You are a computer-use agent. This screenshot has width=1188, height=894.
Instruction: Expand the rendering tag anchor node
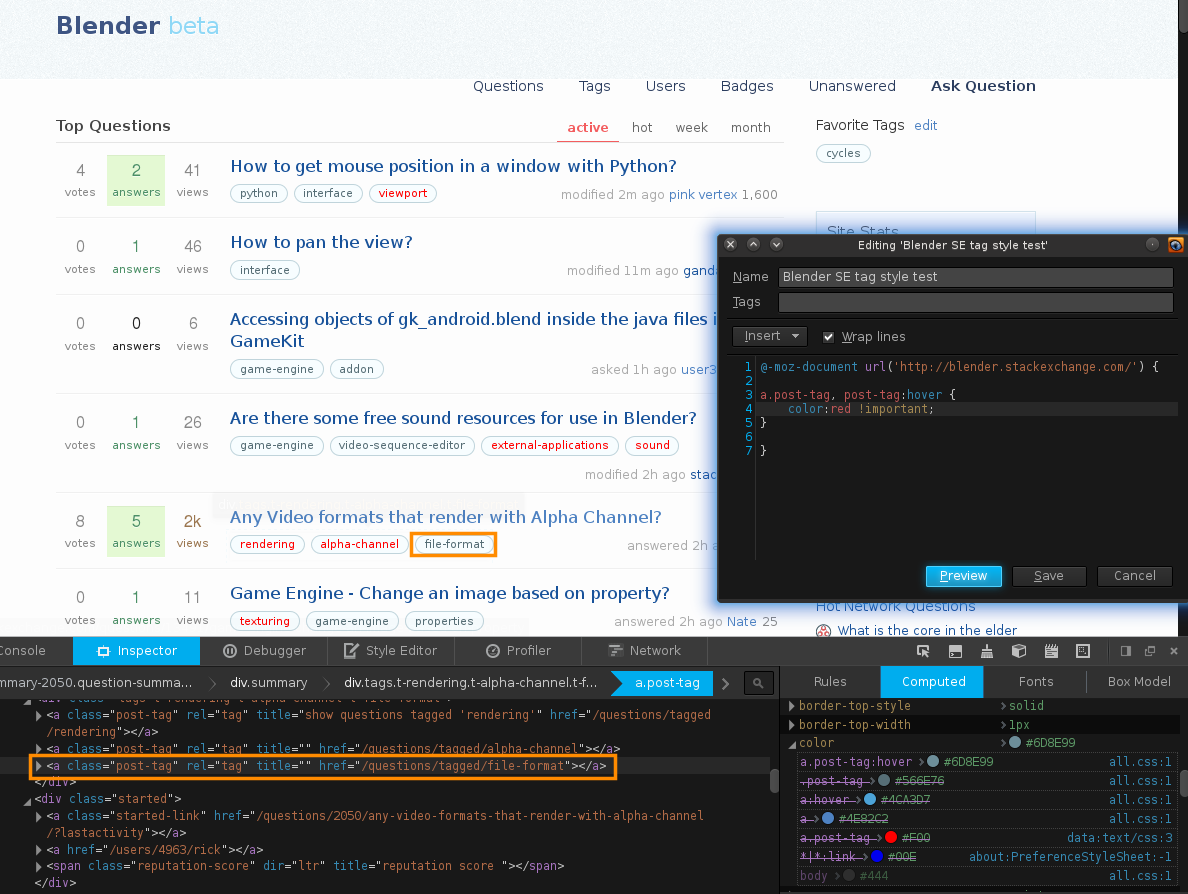click(x=39, y=714)
